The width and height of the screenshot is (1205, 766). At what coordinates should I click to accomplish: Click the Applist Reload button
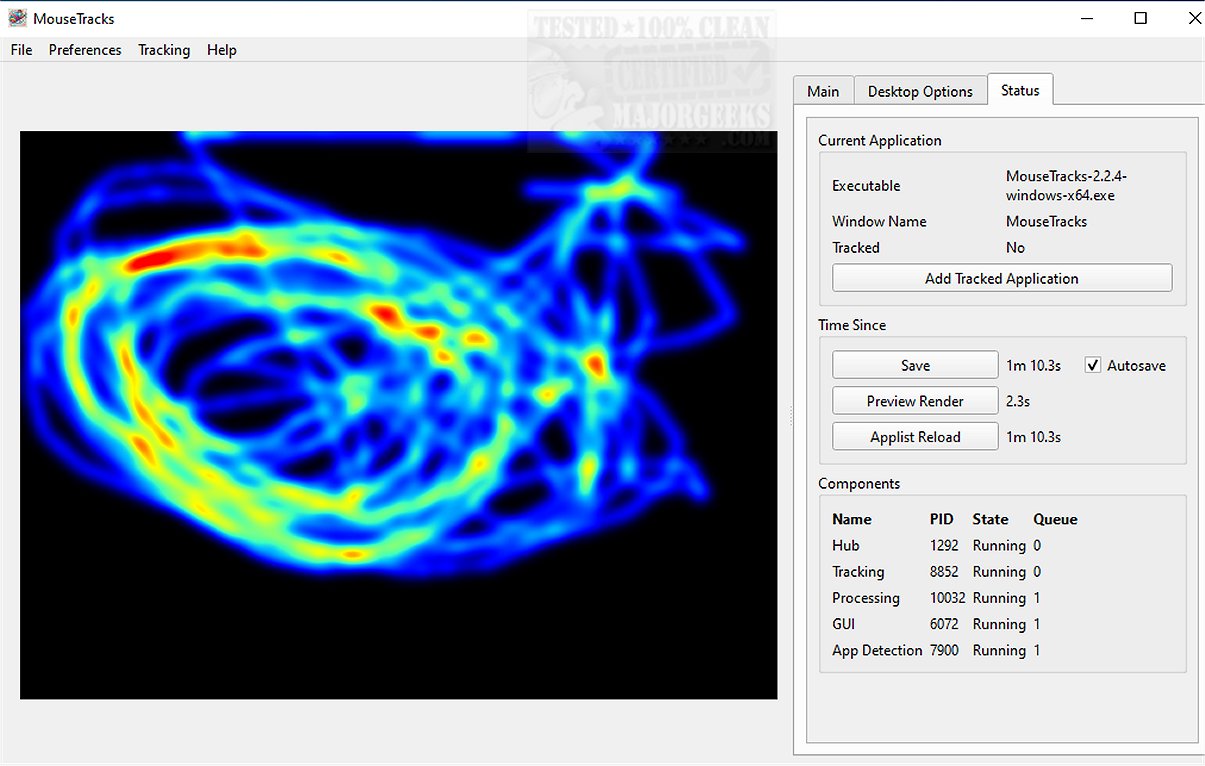[x=915, y=437]
